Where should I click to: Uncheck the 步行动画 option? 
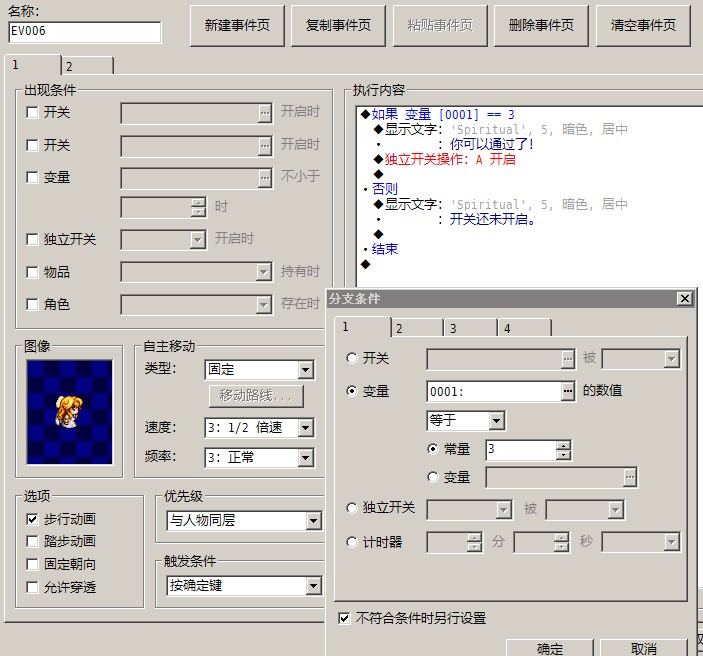pyautogui.click(x=32, y=519)
